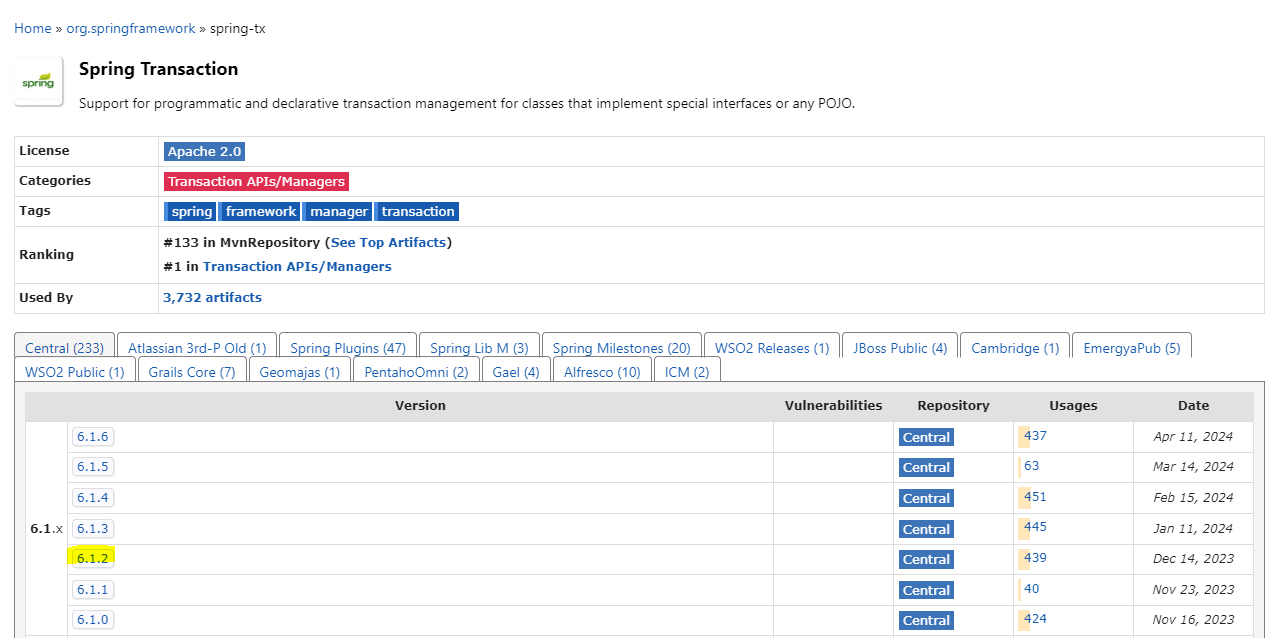Go to Home breadcrumb link
This screenshot has height=638, width=1272.
[x=33, y=28]
